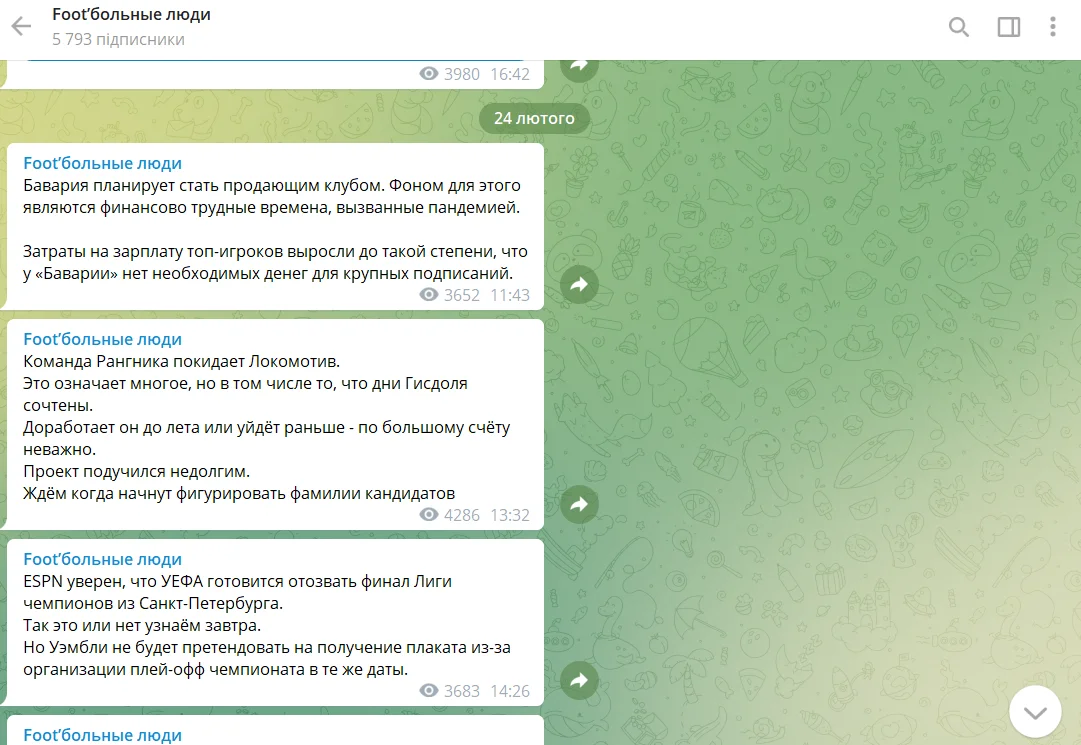Click the sender name above the ESPN message
1081x745 pixels.
coord(102,559)
